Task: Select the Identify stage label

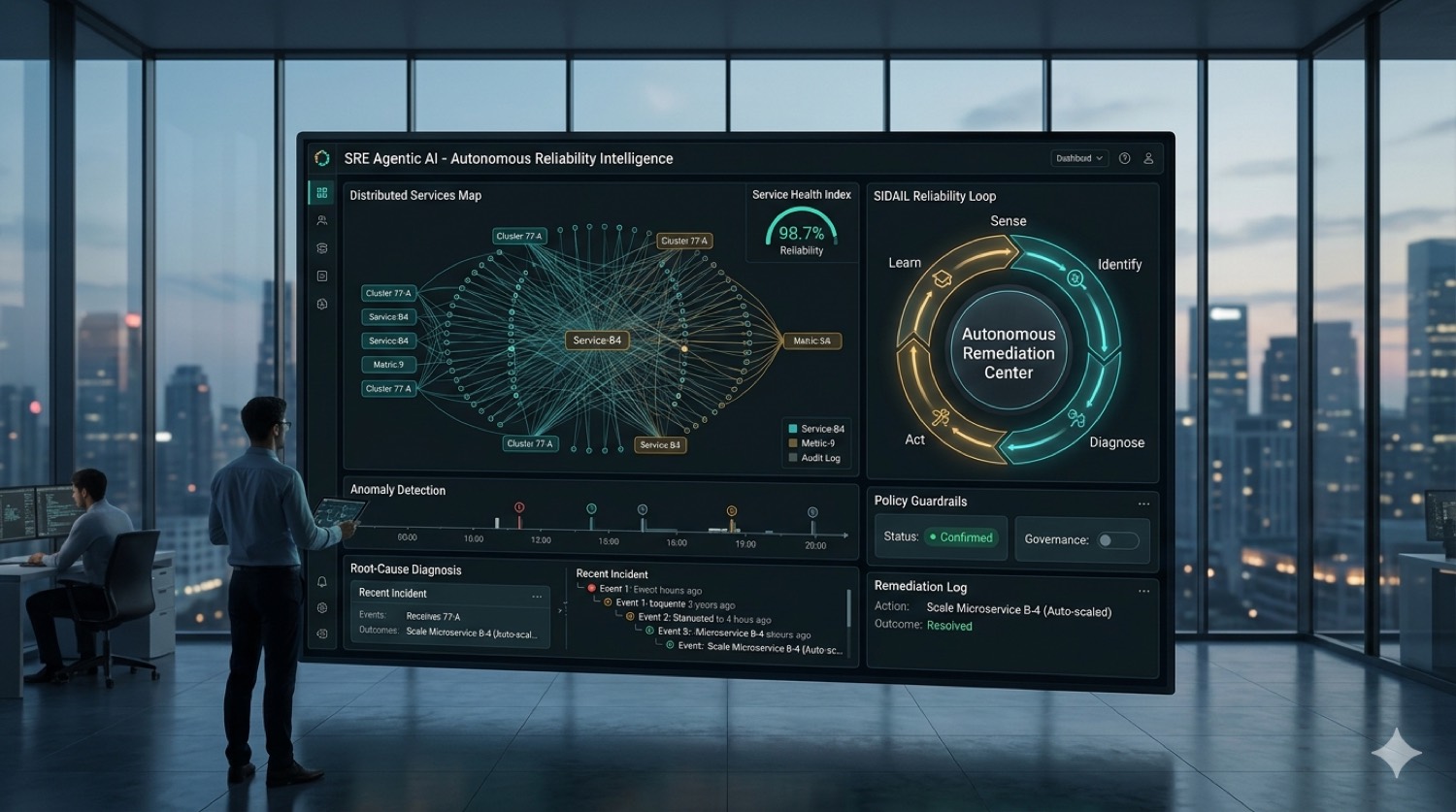Action: pos(1119,264)
